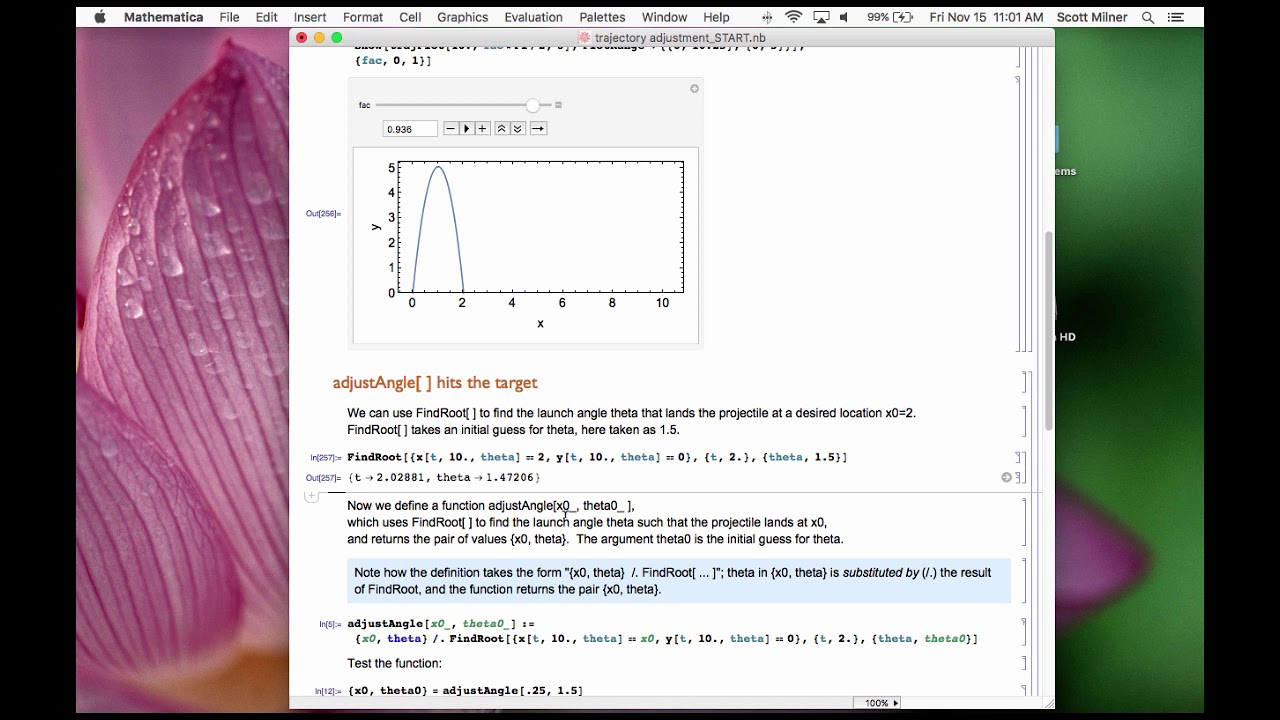Click the In[5] cell label
1280x720 pixels.
(330, 624)
